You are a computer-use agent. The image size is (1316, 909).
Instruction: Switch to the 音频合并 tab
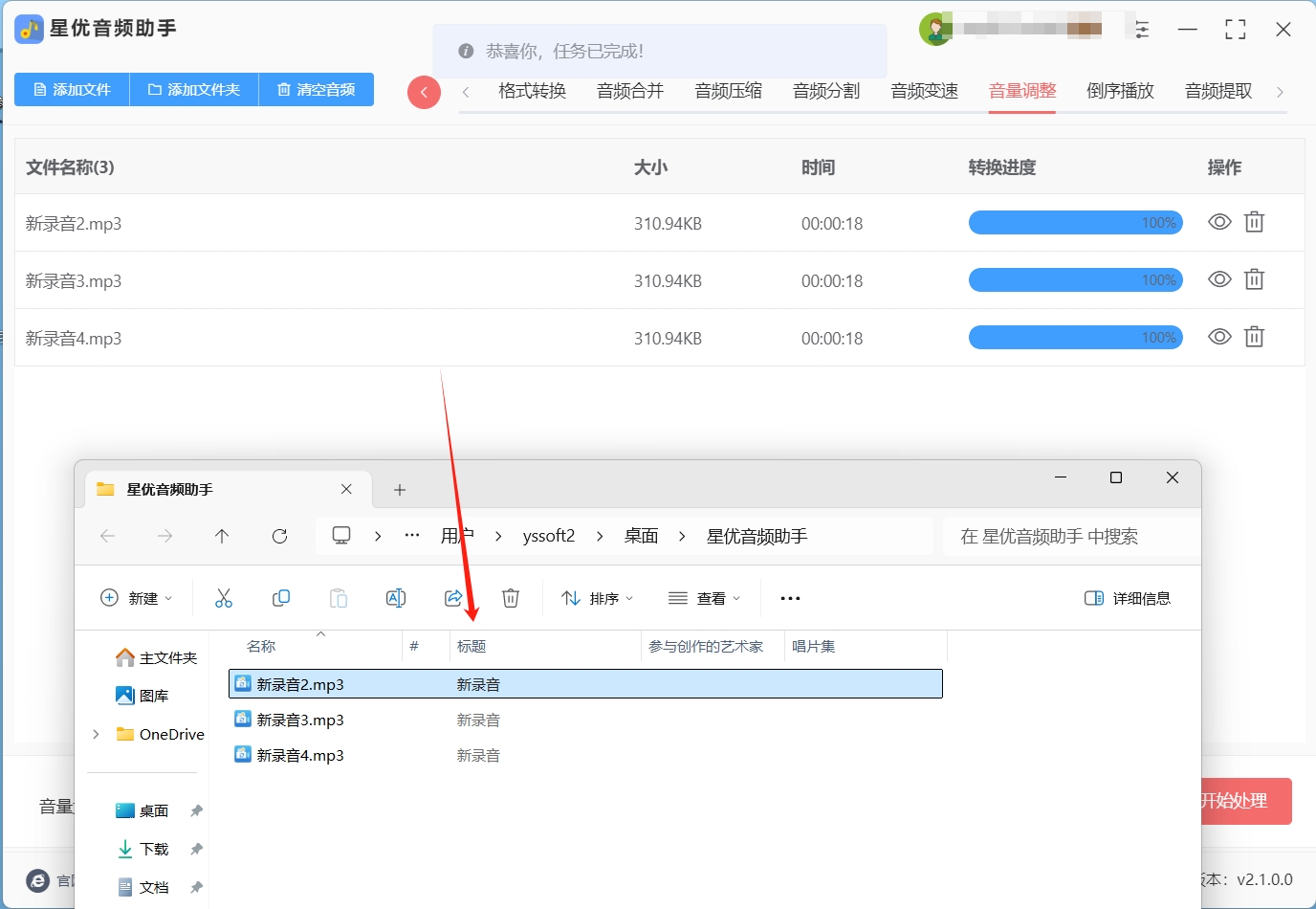[630, 91]
